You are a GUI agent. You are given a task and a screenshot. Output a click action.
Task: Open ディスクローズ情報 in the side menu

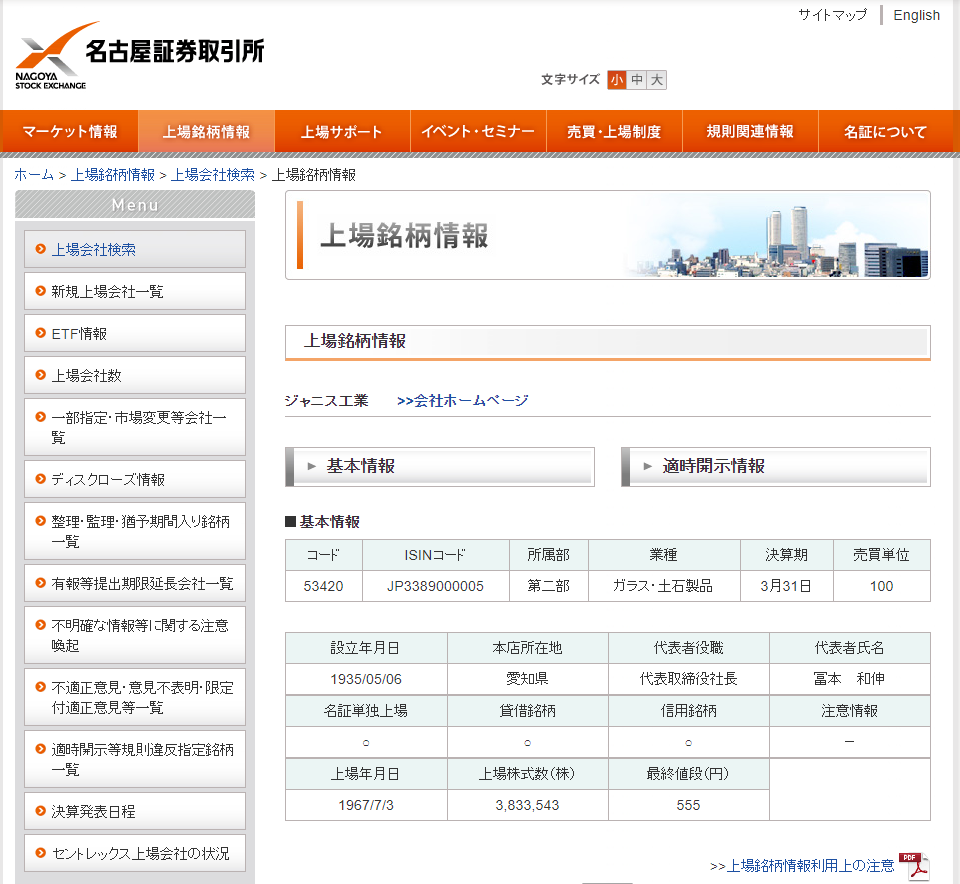135,479
